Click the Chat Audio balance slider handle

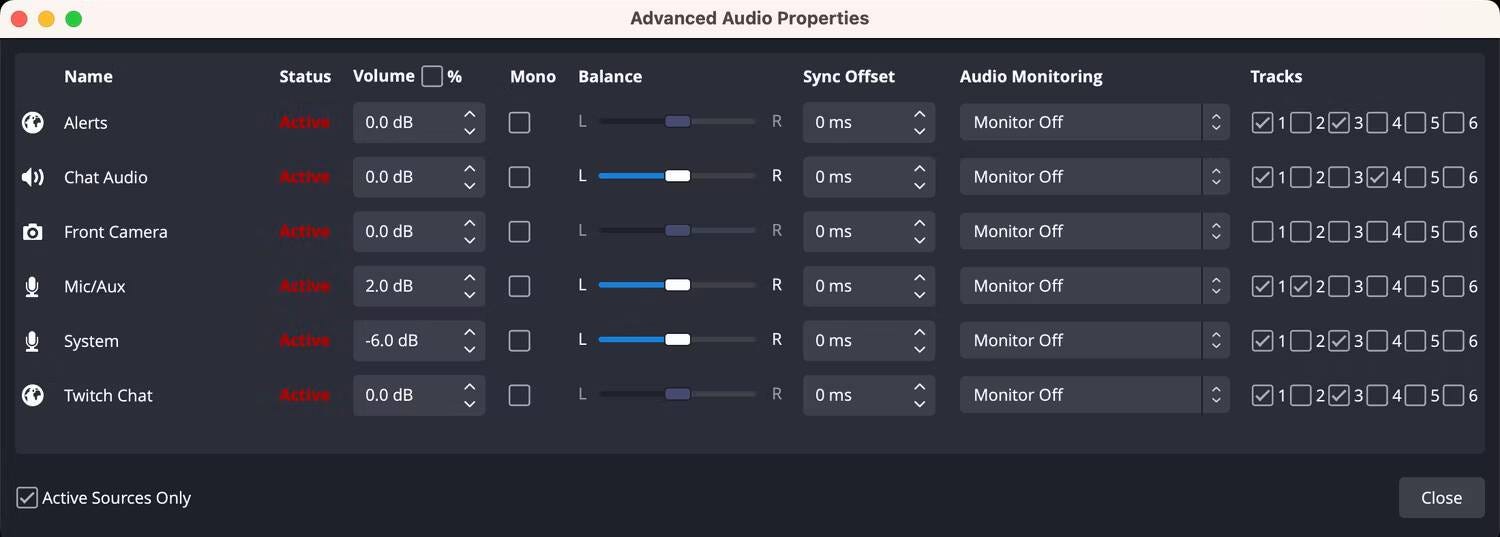coord(677,176)
